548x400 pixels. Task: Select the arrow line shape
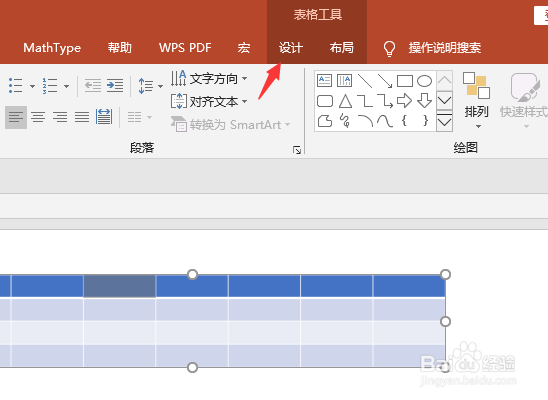pyautogui.click(x=385, y=81)
